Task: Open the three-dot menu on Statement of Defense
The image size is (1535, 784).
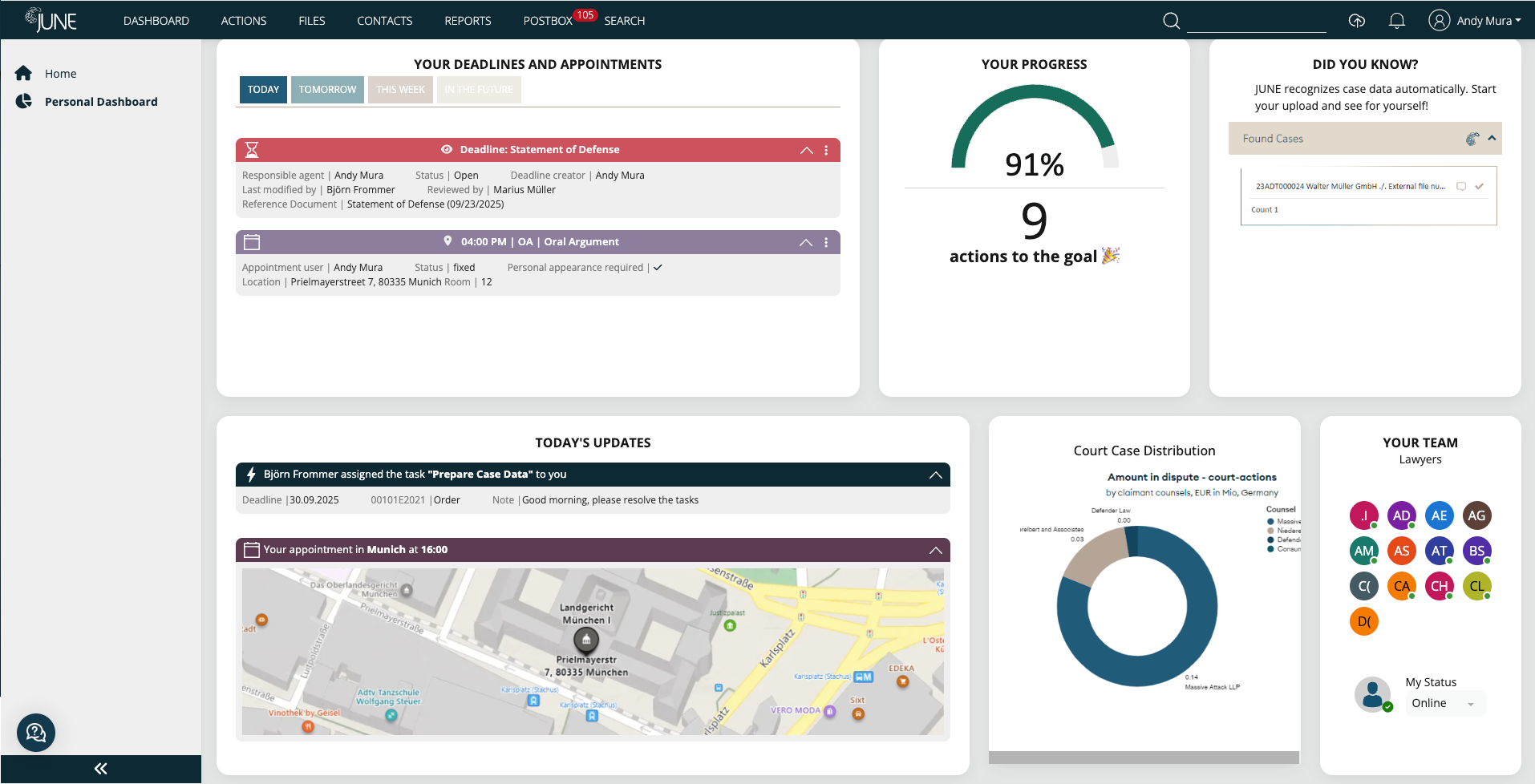Action: tap(827, 149)
